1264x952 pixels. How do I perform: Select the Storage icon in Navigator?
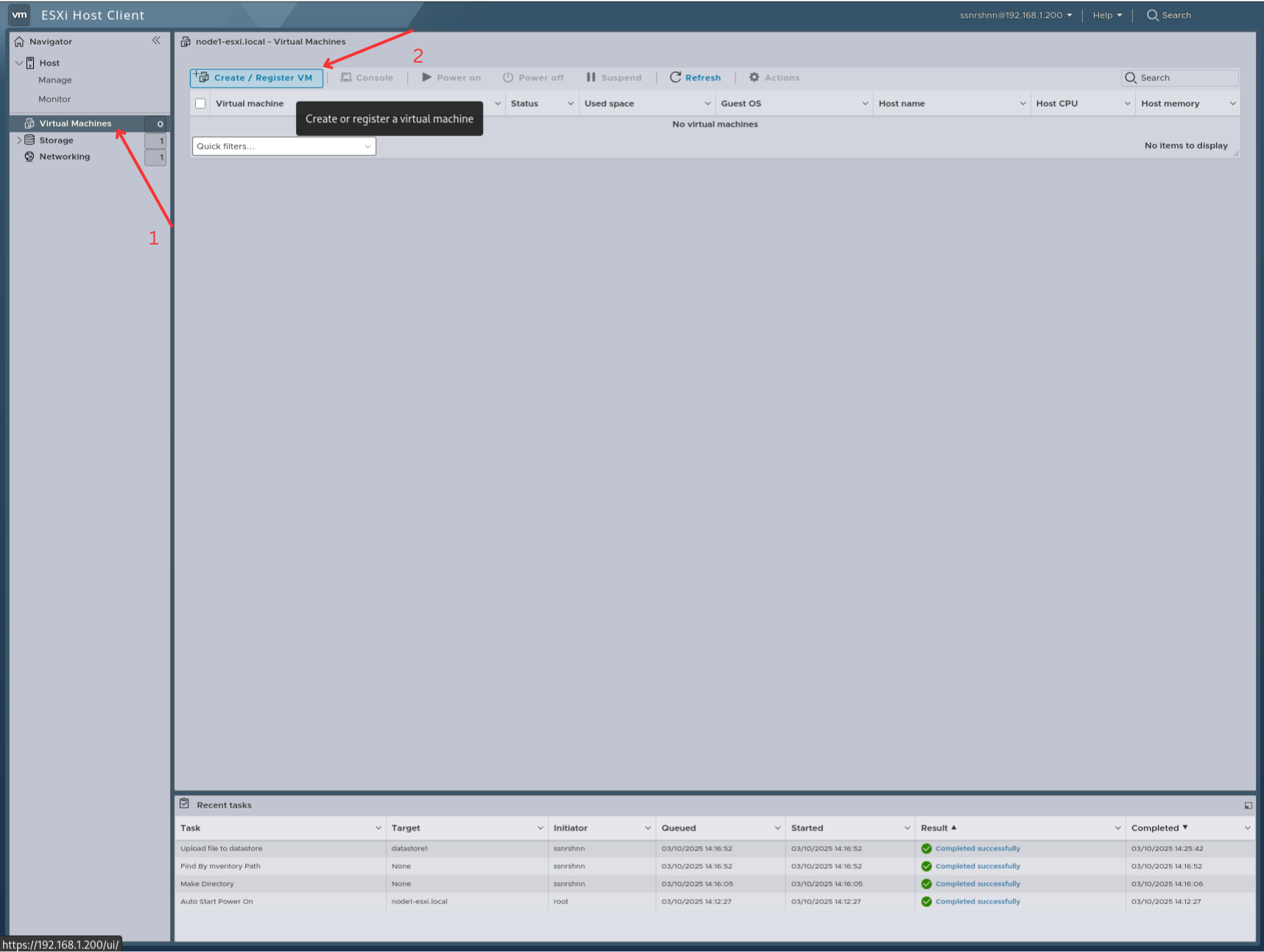[x=29, y=140]
